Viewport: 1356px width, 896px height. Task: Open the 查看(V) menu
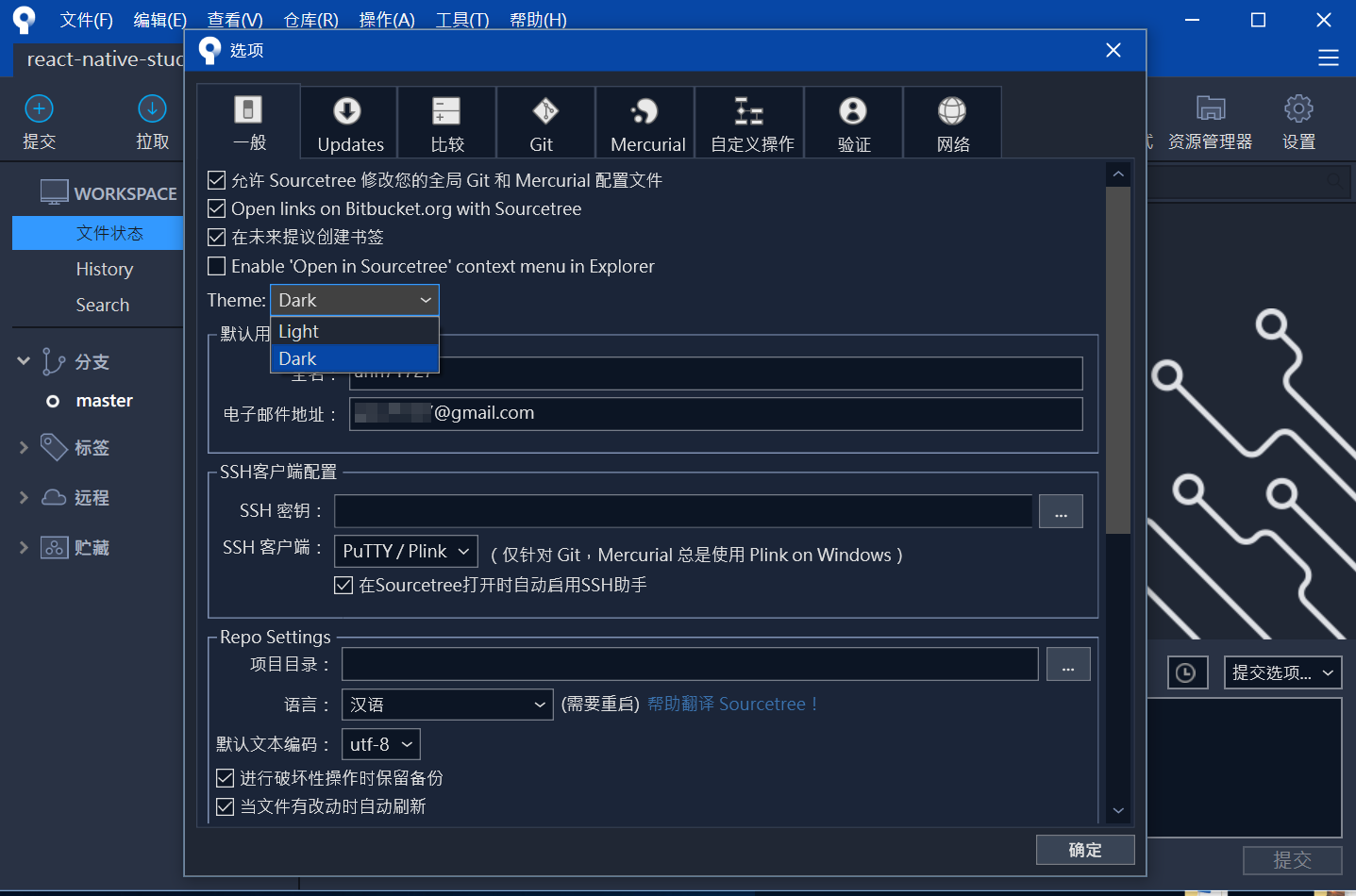pyautogui.click(x=235, y=20)
